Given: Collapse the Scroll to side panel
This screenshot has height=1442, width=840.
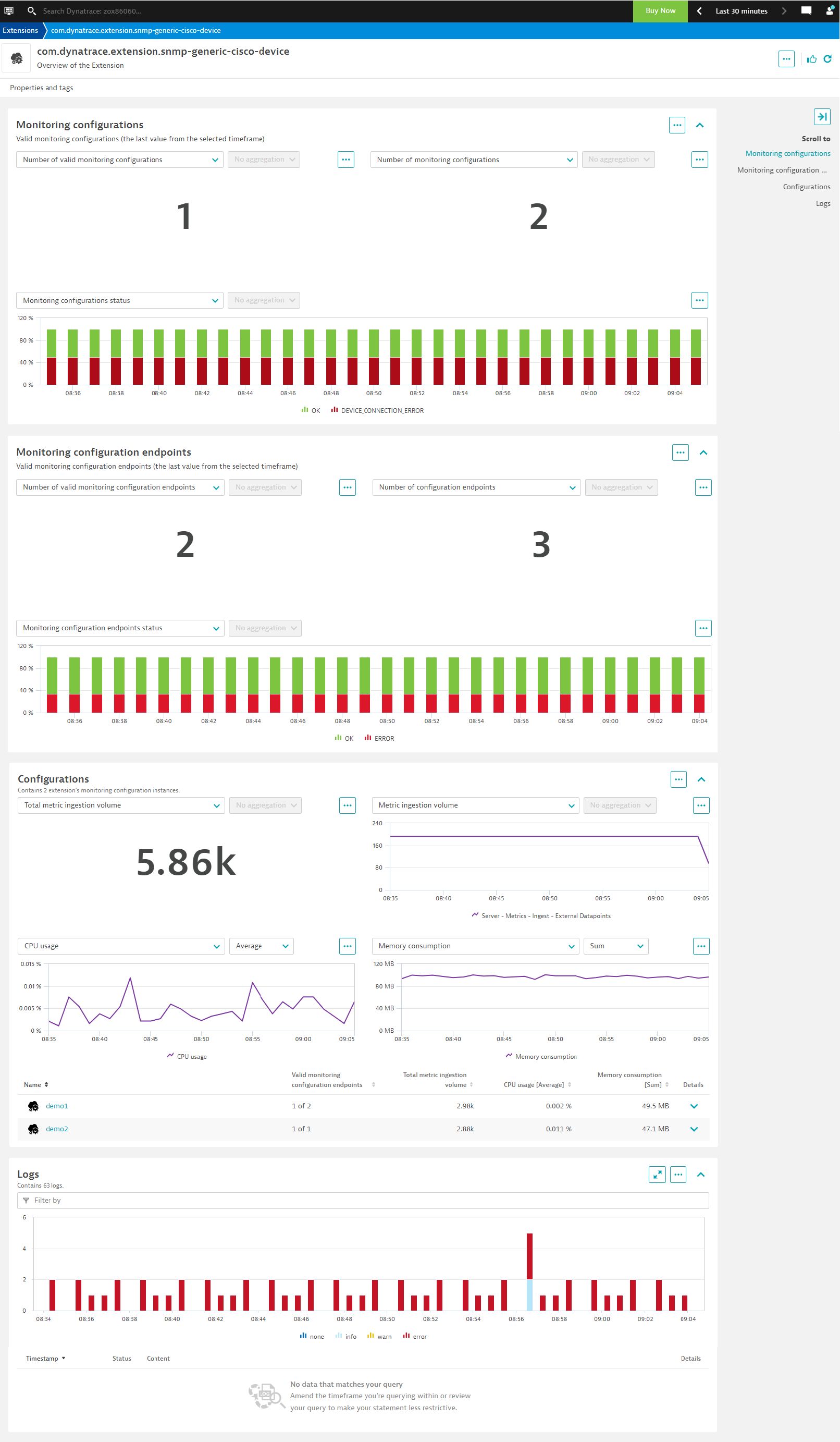Looking at the screenshot, I should pos(822,117).
